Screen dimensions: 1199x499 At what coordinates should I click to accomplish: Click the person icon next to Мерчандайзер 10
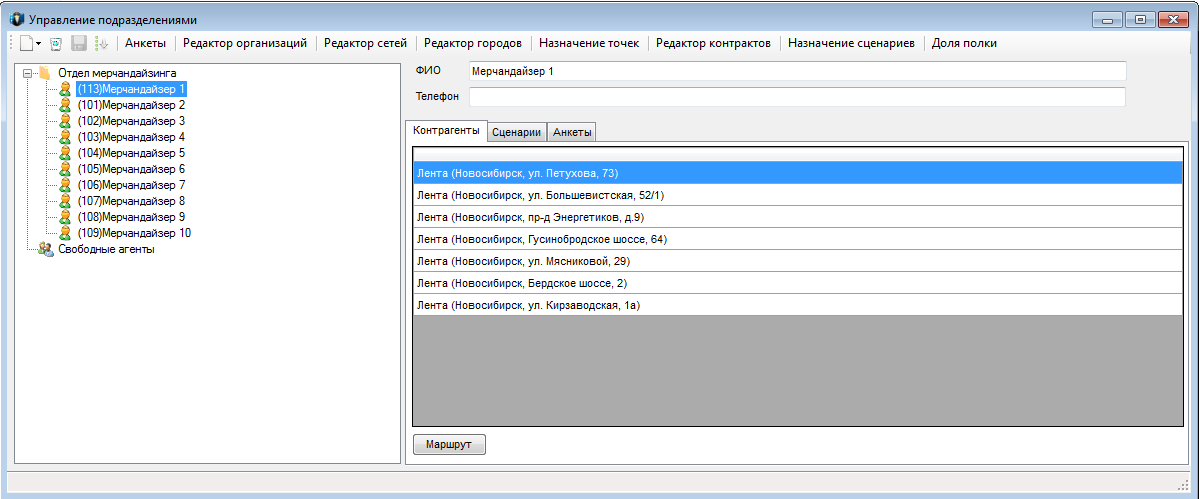[66, 233]
